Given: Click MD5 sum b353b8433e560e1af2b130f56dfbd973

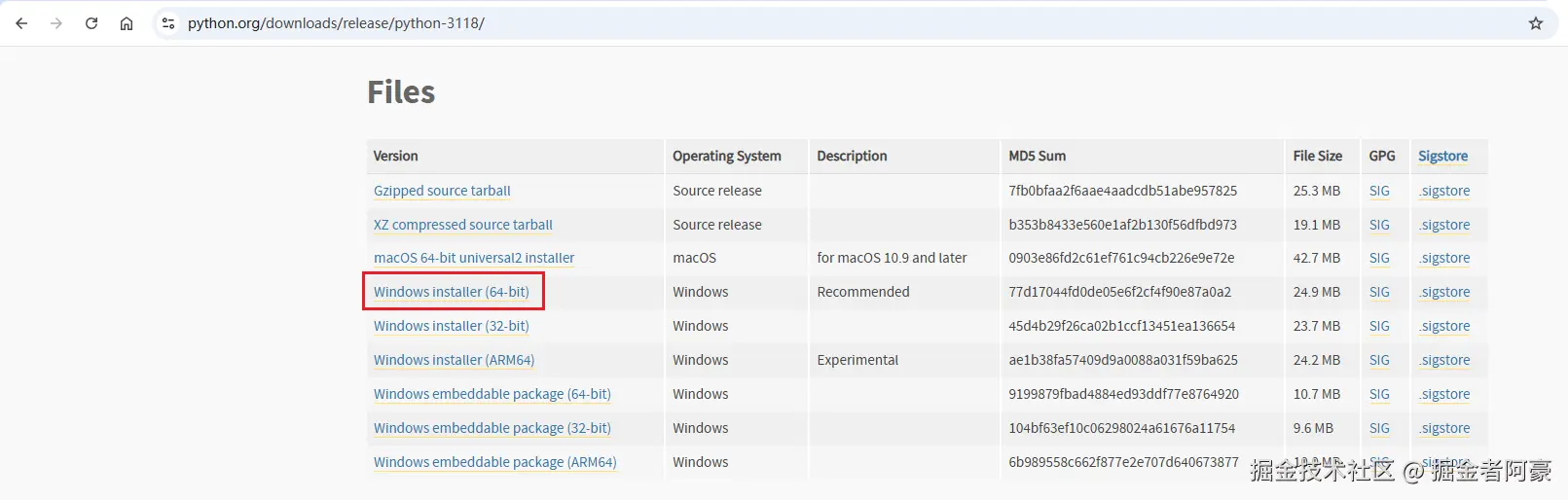Looking at the screenshot, I should 1123,225.
